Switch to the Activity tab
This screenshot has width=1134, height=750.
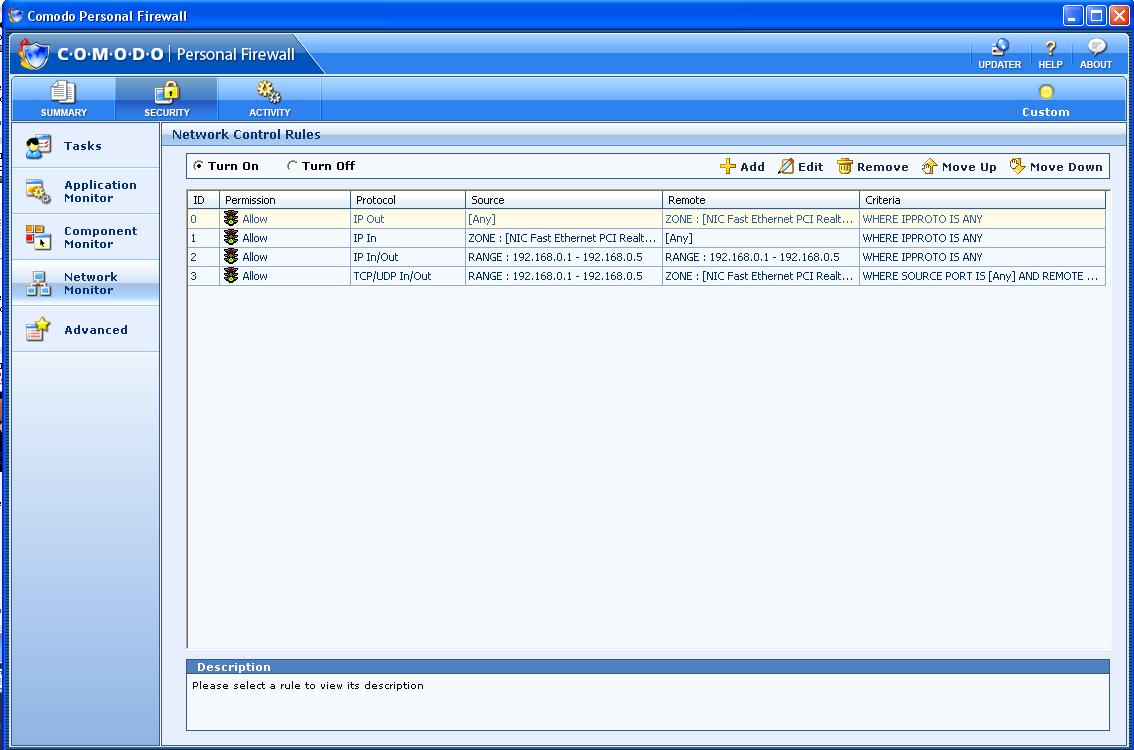(269, 99)
